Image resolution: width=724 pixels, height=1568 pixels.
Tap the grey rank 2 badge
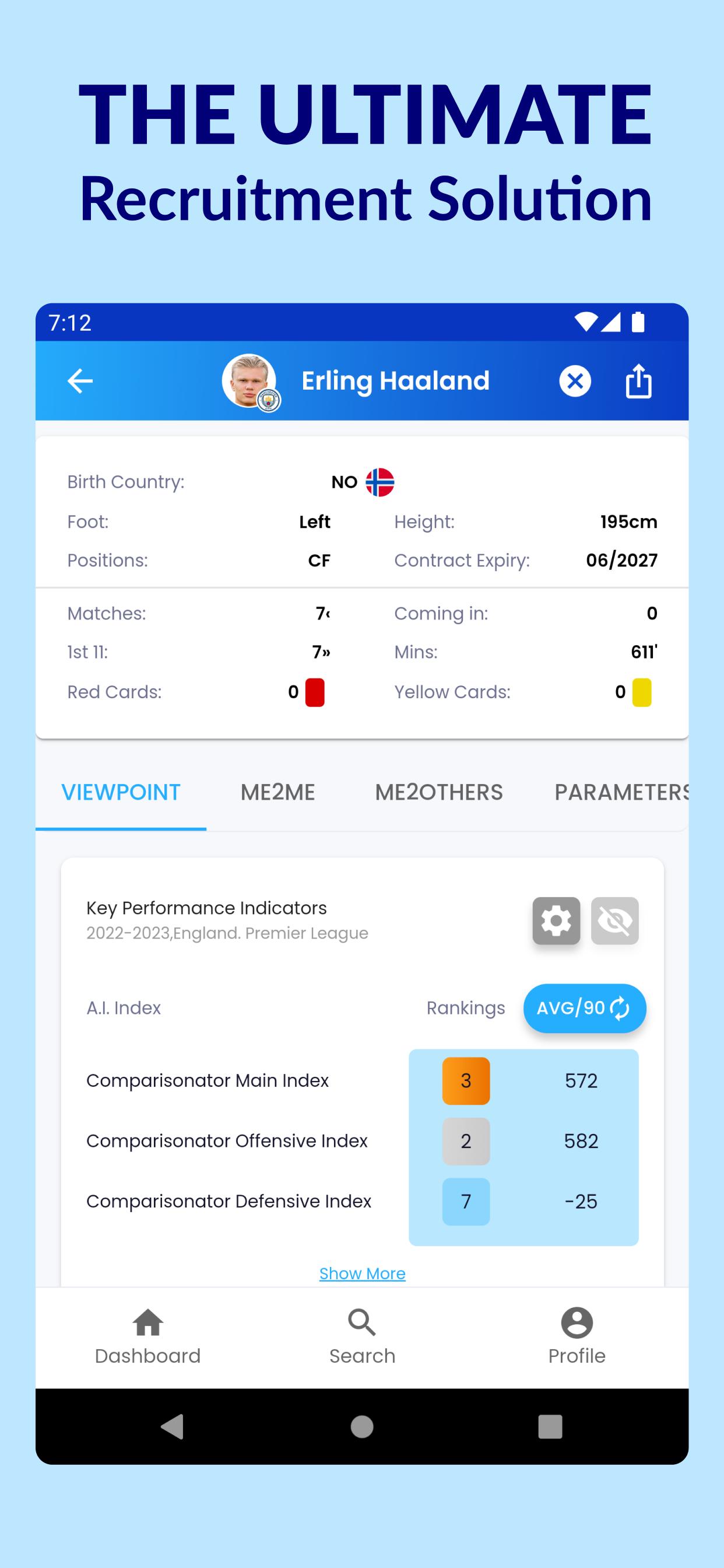(x=466, y=1140)
